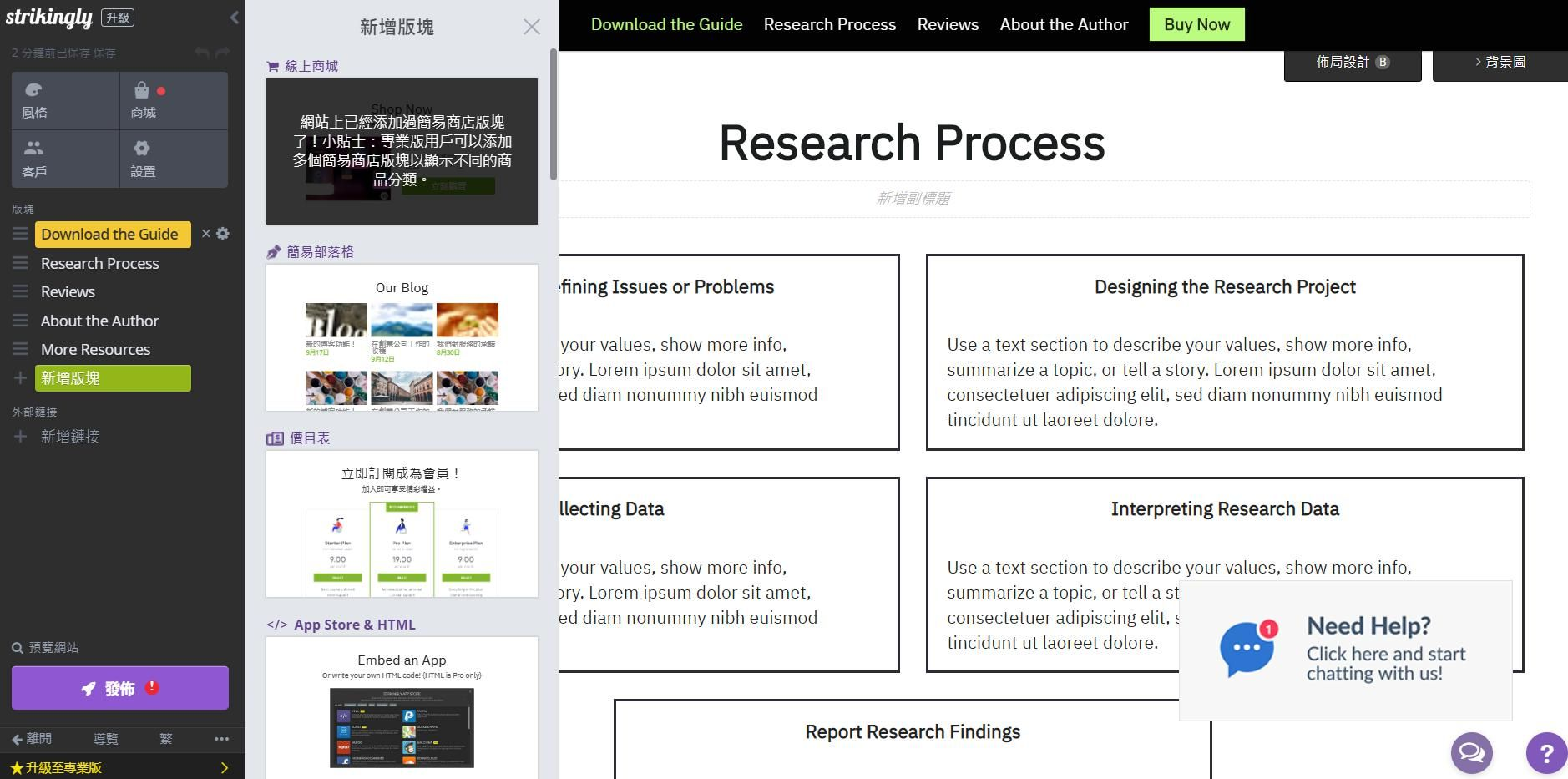1568x779 pixels.
Task: Delete Download the Guide section with X
Action: 206,234
